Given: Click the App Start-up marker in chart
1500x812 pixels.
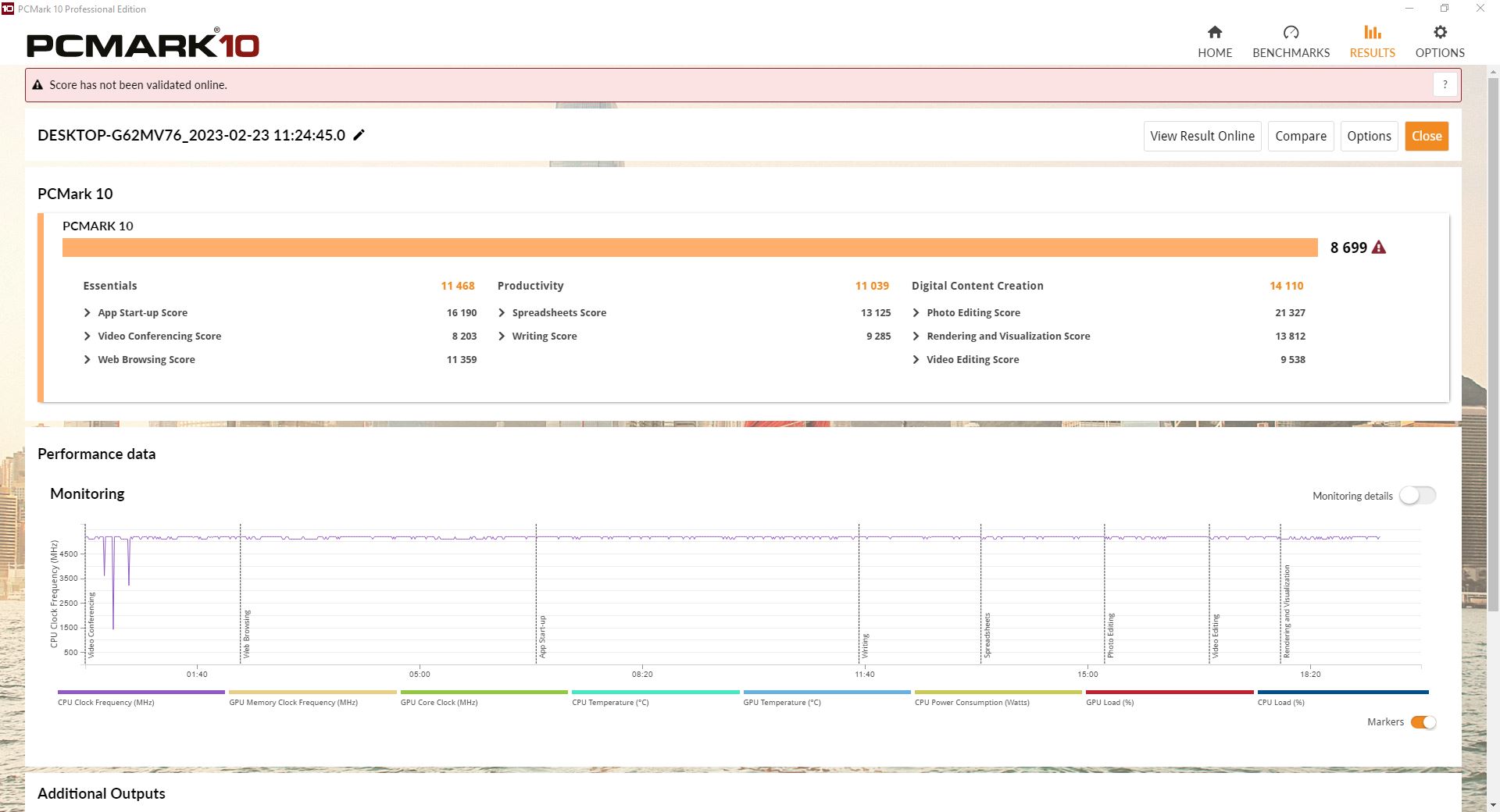Looking at the screenshot, I should point(542,636).
